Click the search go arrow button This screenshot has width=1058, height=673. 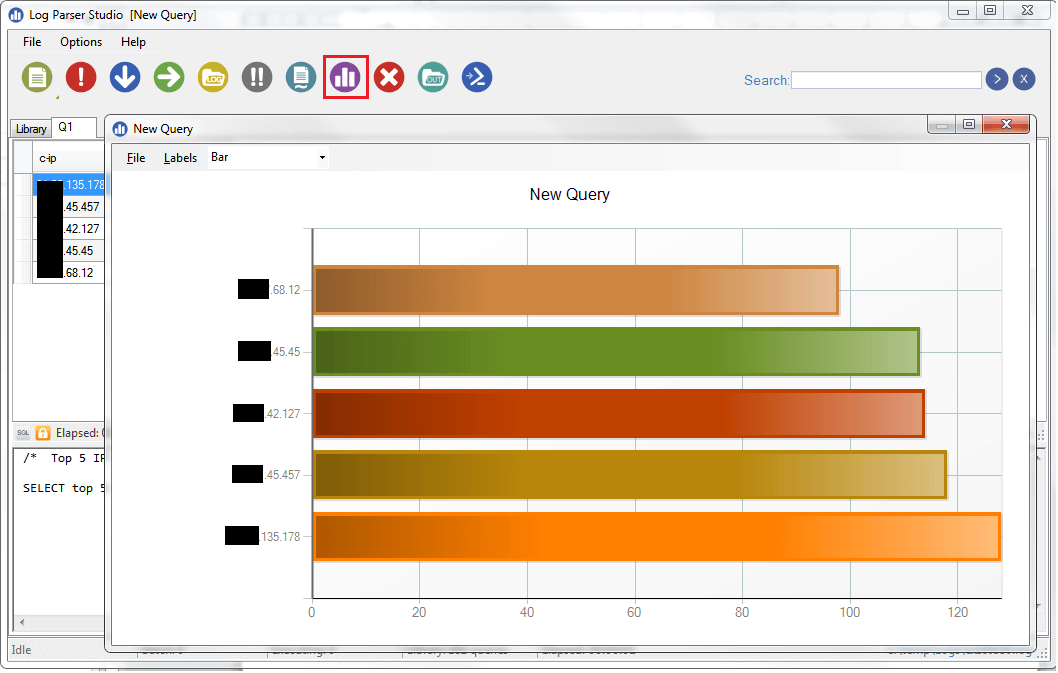pos(996,80)
